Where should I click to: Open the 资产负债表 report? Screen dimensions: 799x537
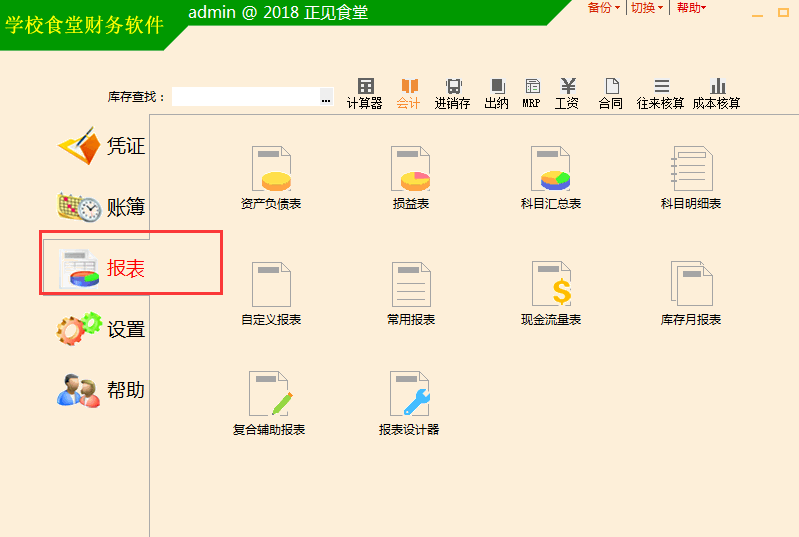coord(271,178)
